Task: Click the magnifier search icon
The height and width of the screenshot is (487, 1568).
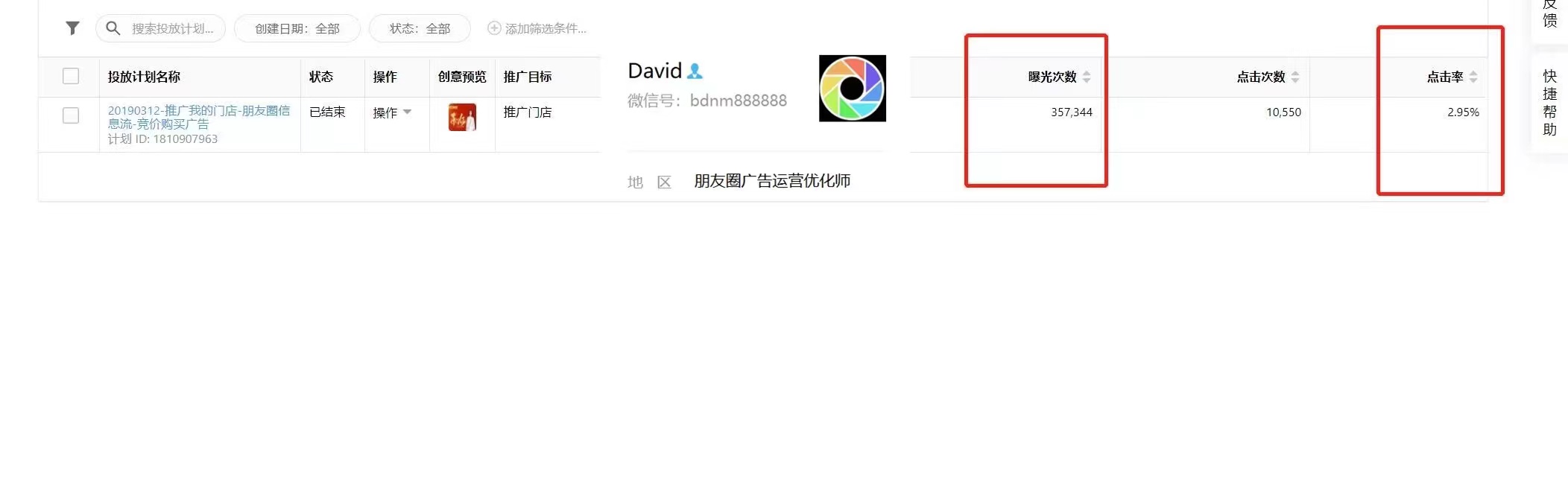Action: pos(113,28)
